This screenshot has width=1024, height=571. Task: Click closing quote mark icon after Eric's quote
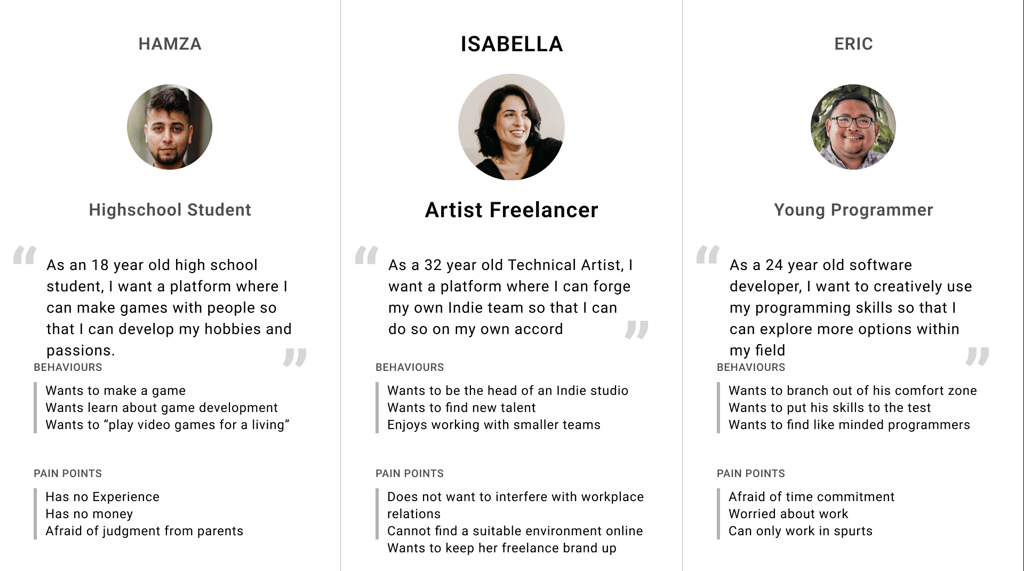click(978, 357)
